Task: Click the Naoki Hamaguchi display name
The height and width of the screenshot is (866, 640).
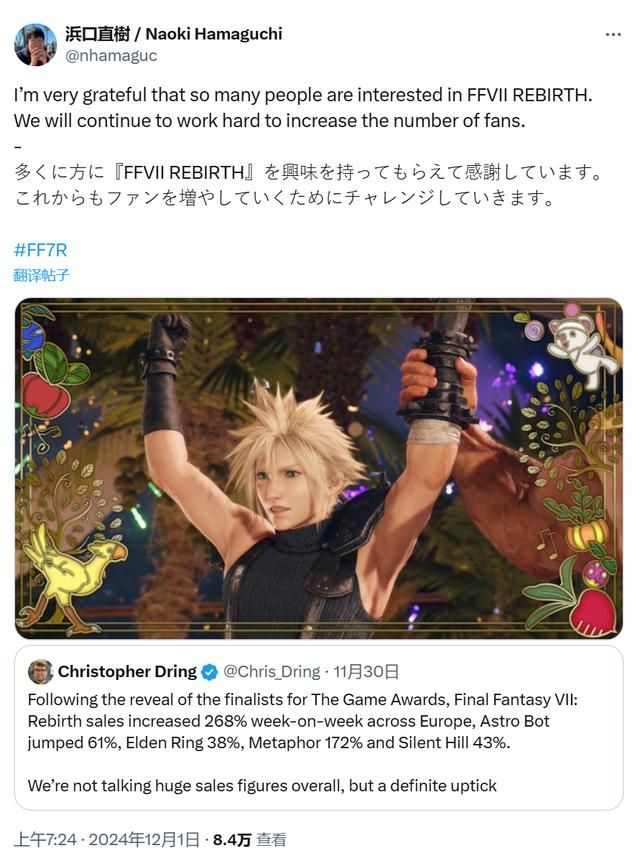Action: coord(173,34)
